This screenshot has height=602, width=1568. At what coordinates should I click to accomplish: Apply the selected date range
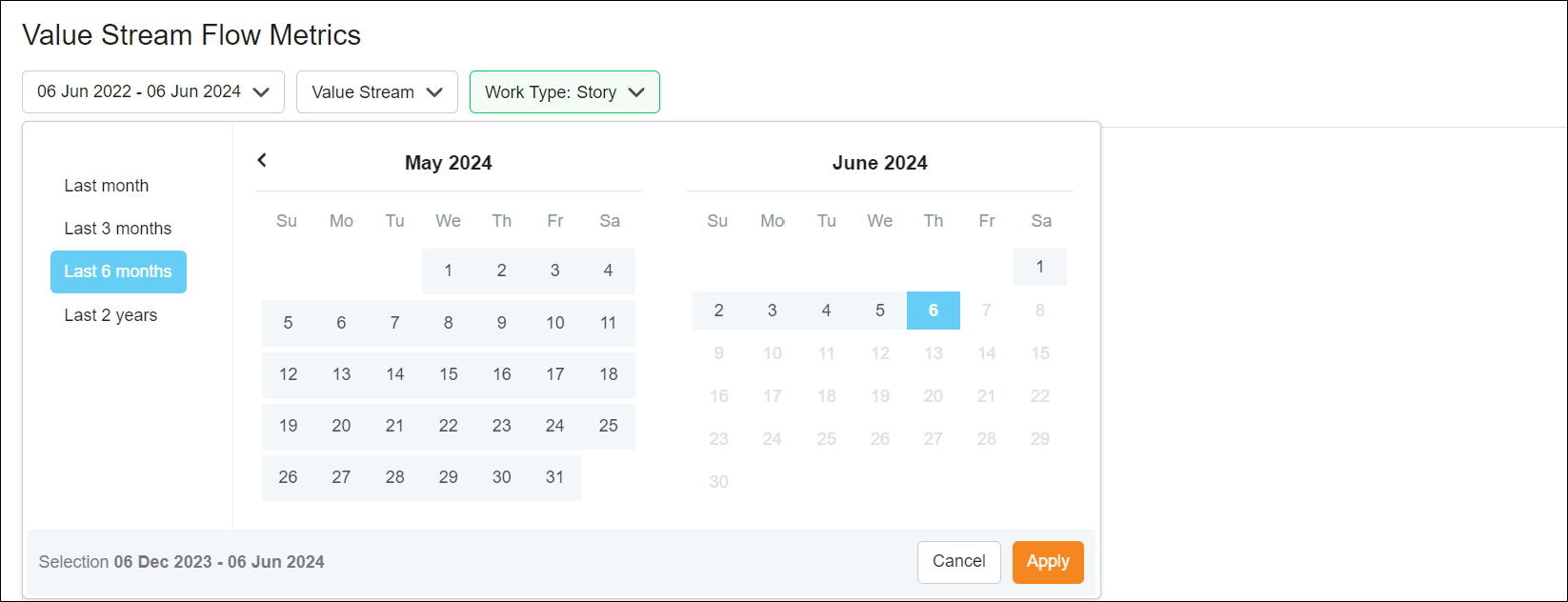point(1048,562)
